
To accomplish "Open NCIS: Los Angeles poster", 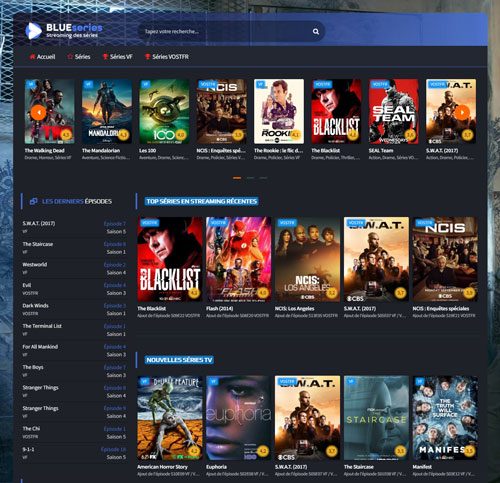I will coord(307,259).
